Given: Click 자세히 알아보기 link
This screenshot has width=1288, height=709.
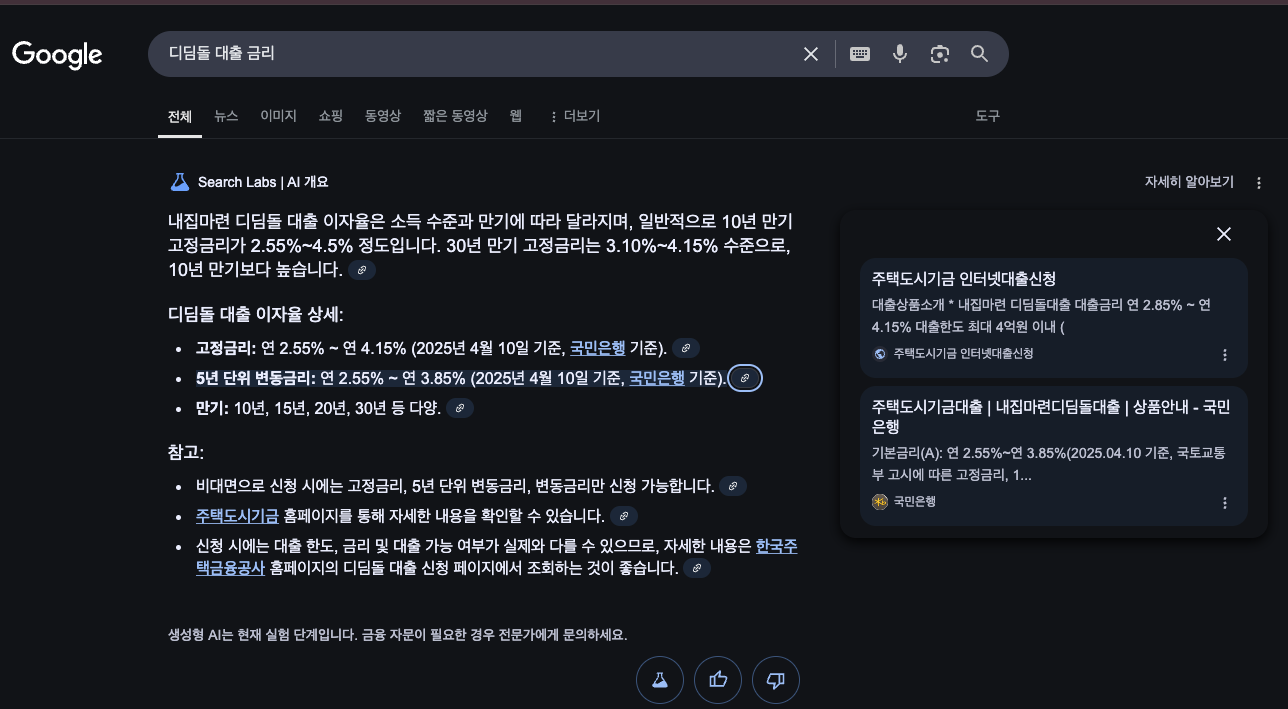Looking at the screenshot, I should coord(1189,182).
